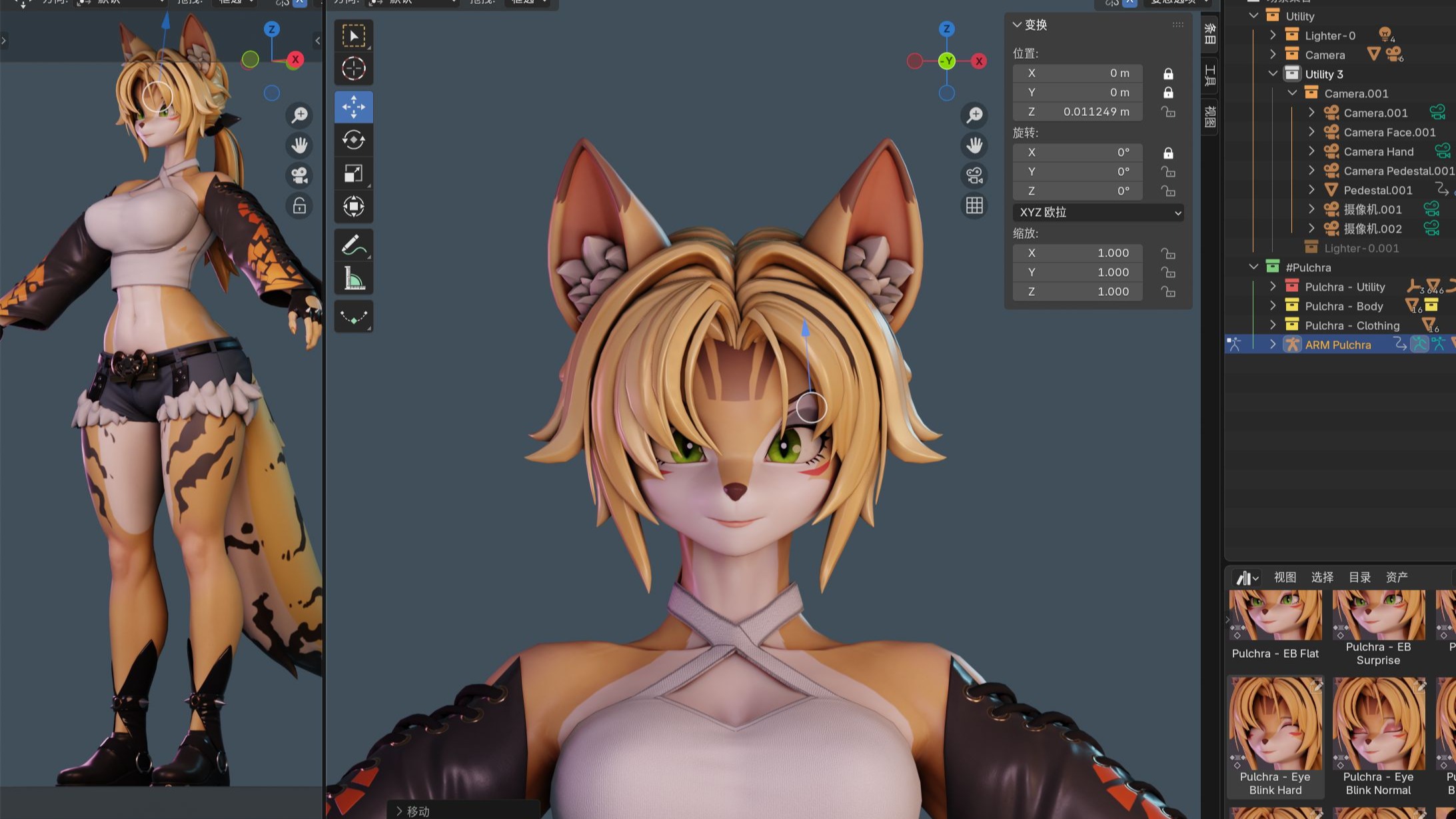Select Pulchra - Eye Blink Hard asset
The width and height of the screenshot is (1456, 819).
(1275, 737)
